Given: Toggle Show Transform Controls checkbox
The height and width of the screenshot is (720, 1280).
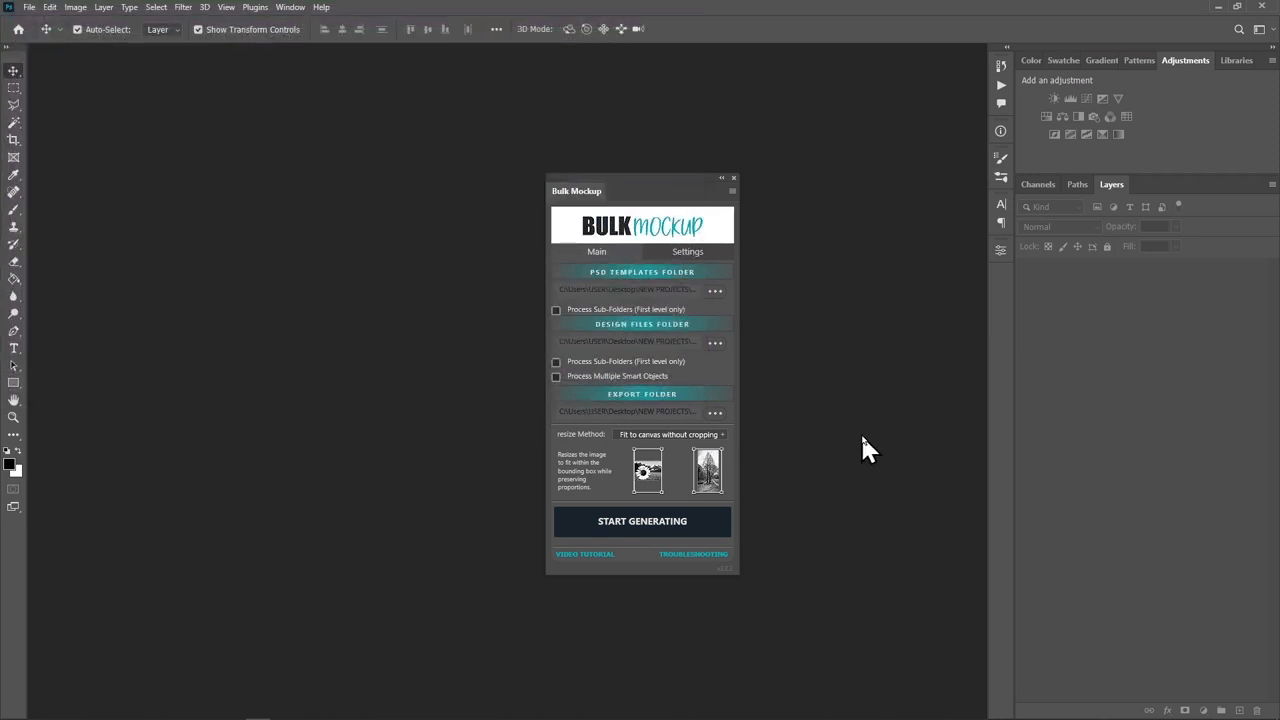Looking at the screenshot, I should pos(198,29).
